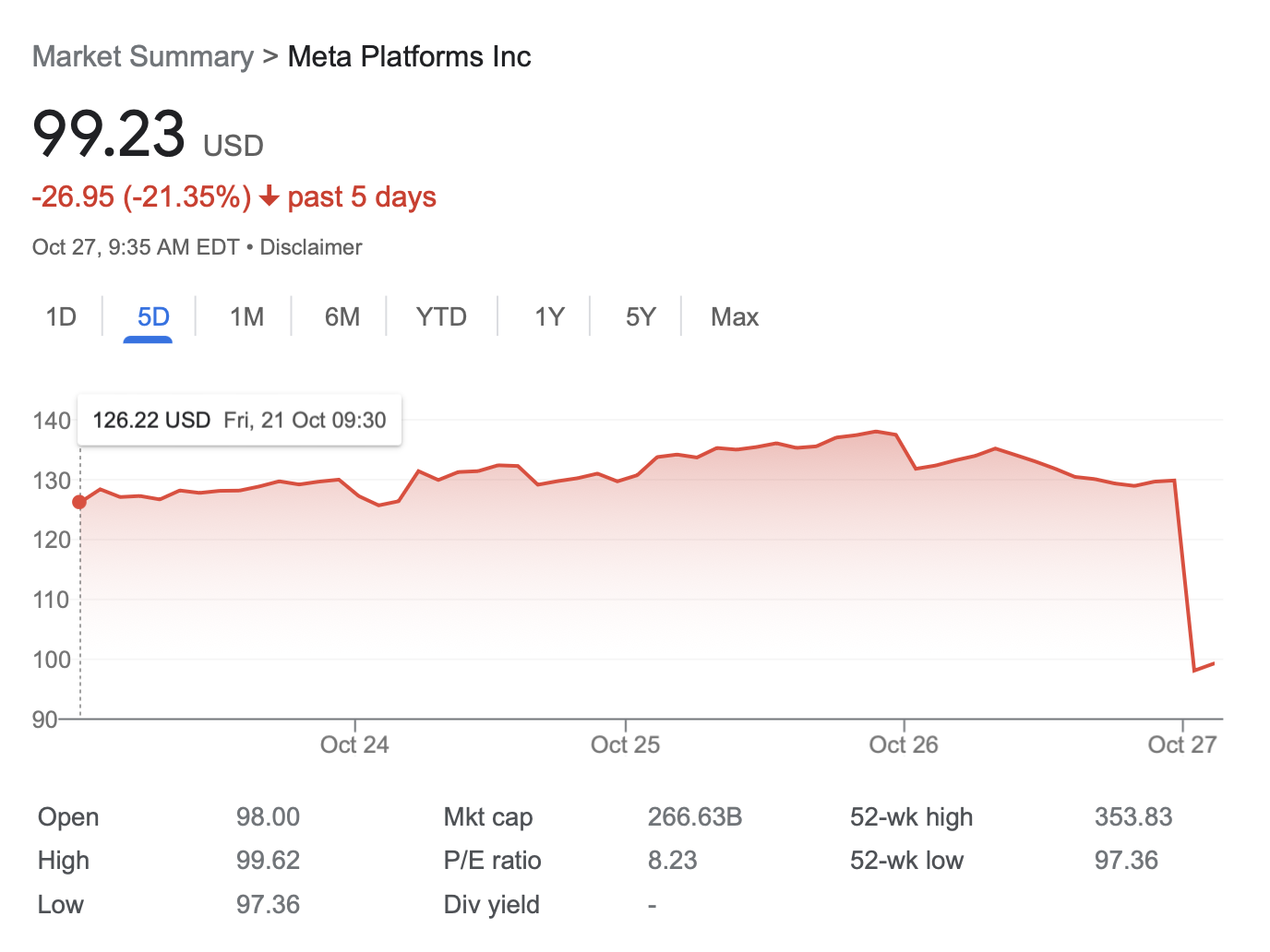Click the Oct 26 axis label

point(904,745)
